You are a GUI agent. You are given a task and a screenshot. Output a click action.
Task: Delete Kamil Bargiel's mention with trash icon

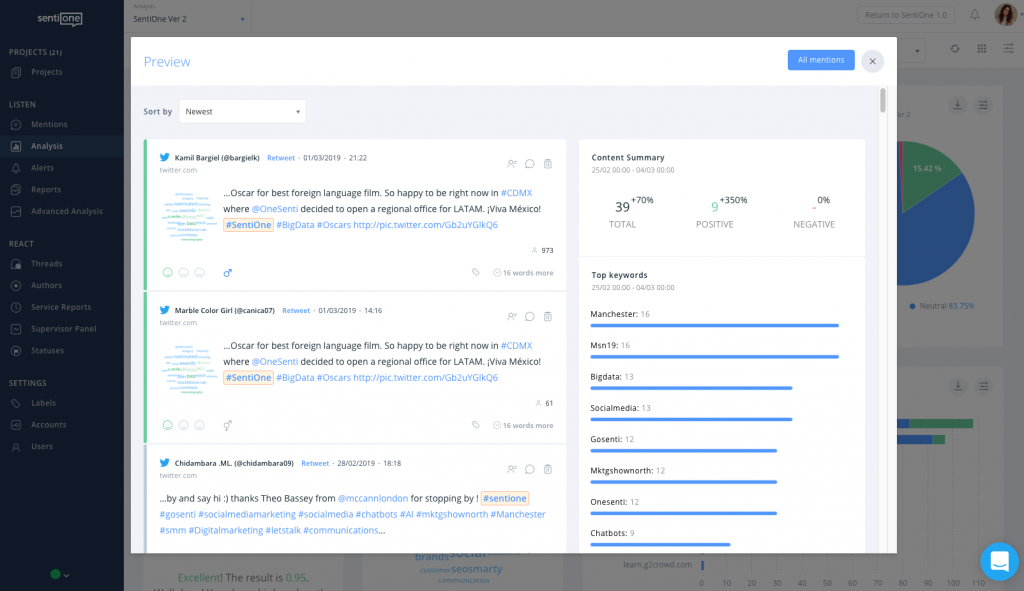[547, 164]
